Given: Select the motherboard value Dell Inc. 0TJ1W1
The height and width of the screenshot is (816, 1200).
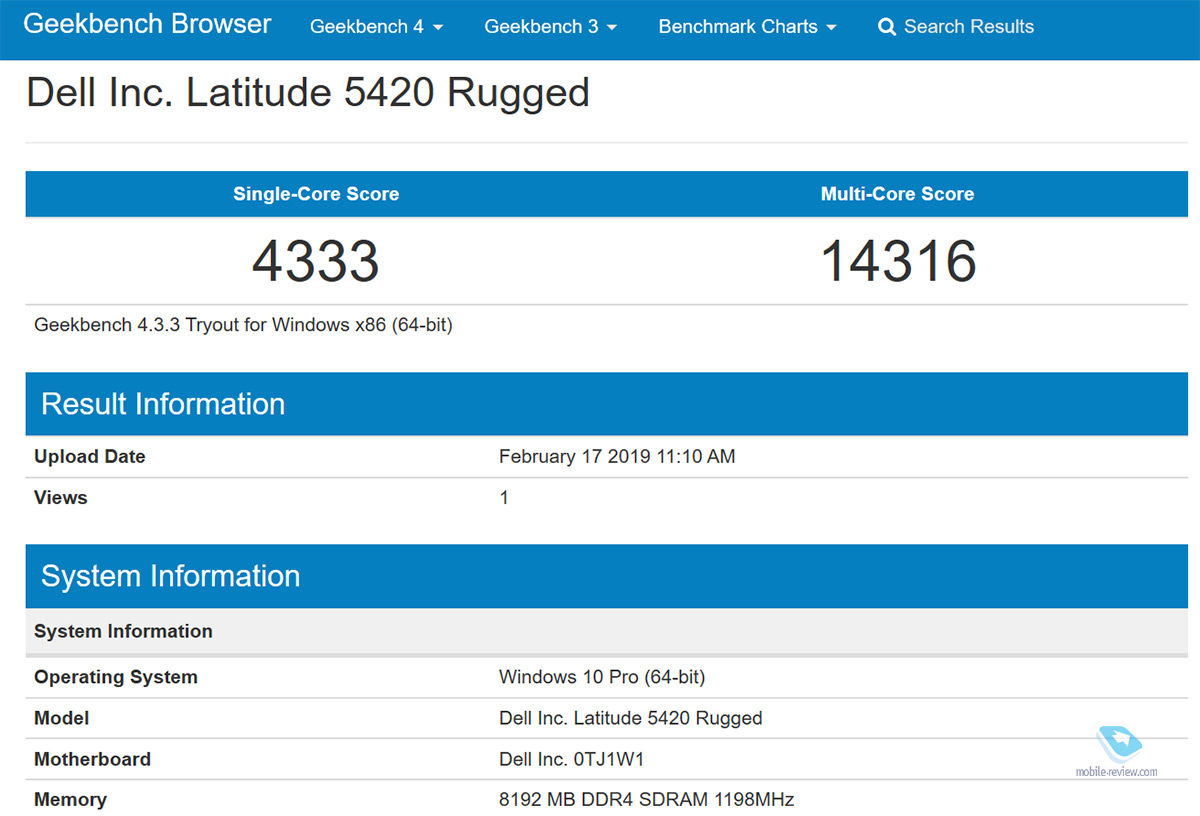Looking at the screenshot, I should point(572,759).
